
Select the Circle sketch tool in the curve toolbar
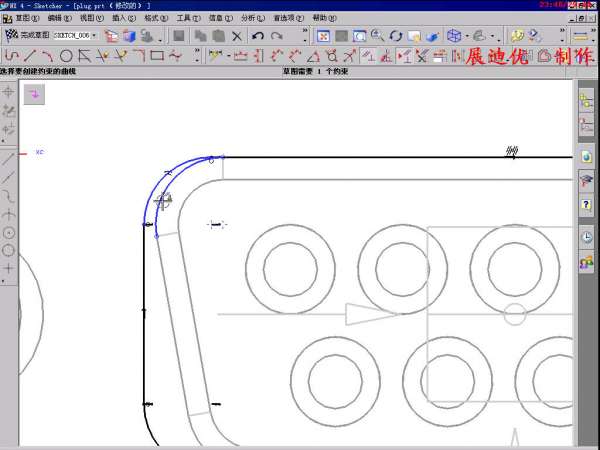(66, 56)
